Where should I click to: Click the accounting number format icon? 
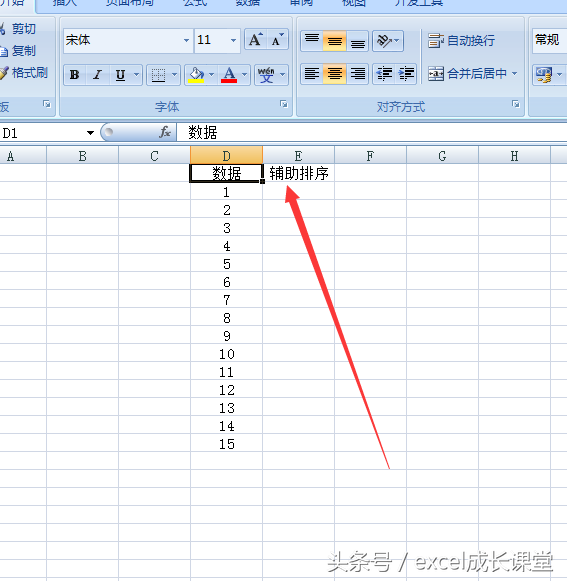544,75
